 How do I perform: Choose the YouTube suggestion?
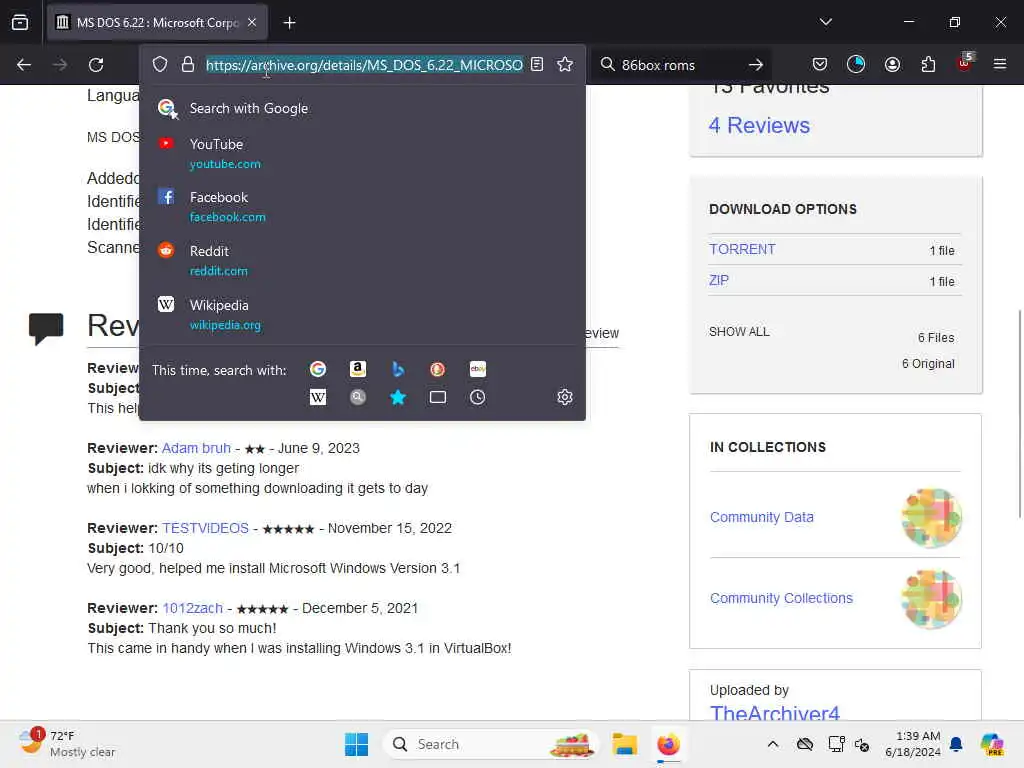362,153
